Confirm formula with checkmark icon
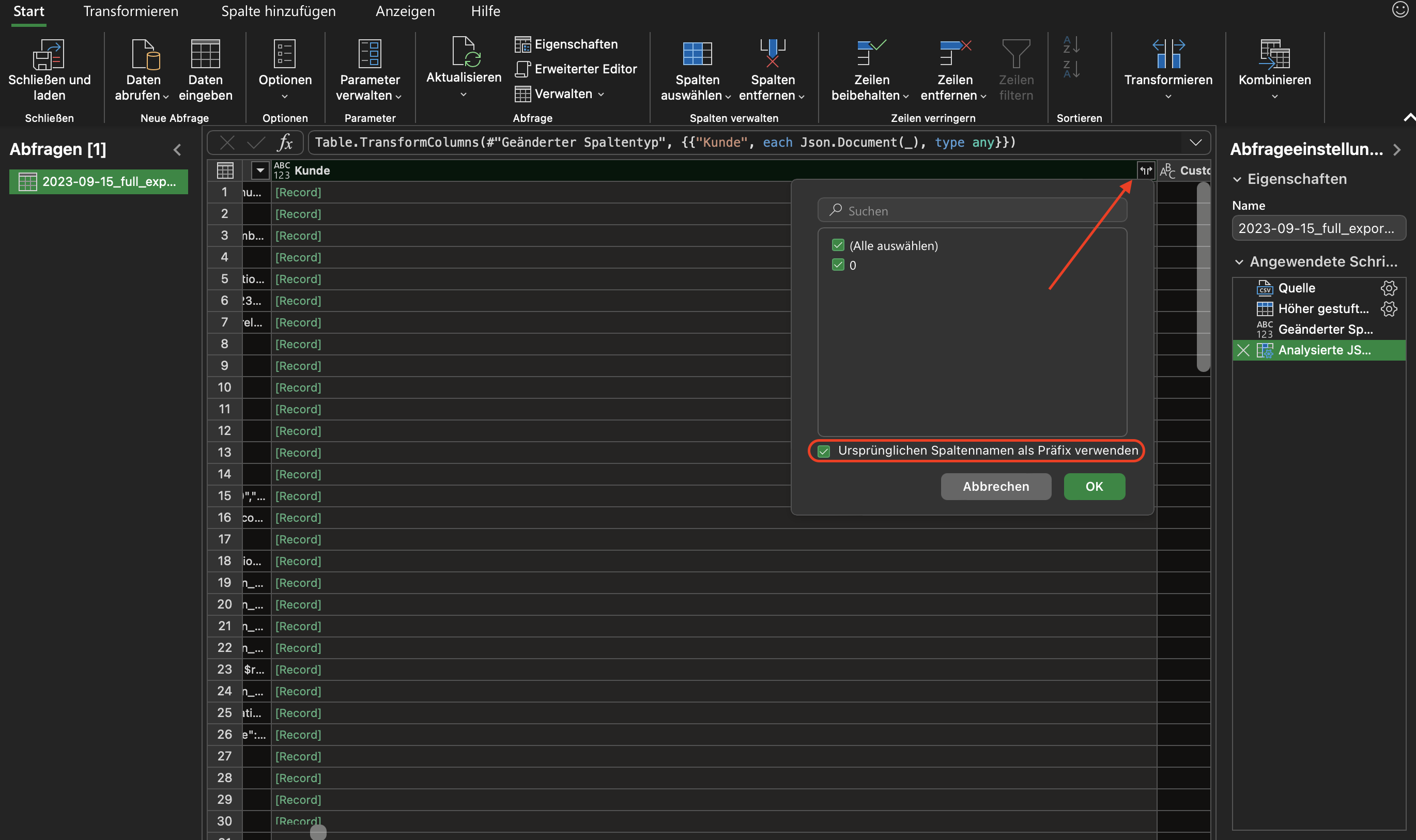Viewport: 1416px width, 840px height. click(256, 142)
